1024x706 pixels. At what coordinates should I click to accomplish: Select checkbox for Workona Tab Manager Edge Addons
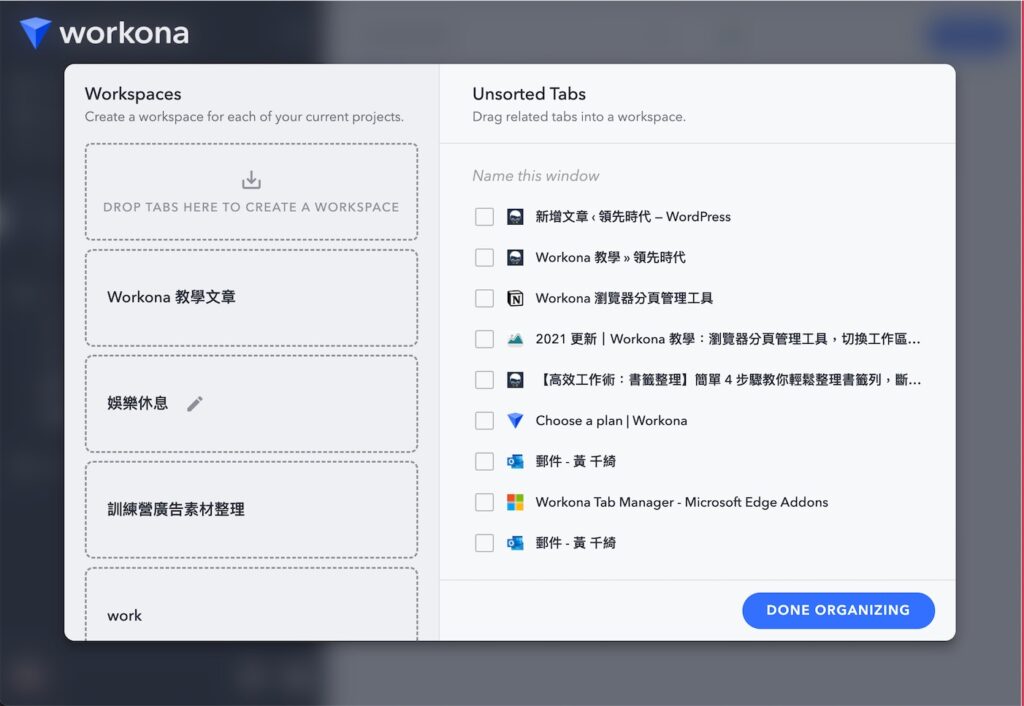(x=484, y=502)
